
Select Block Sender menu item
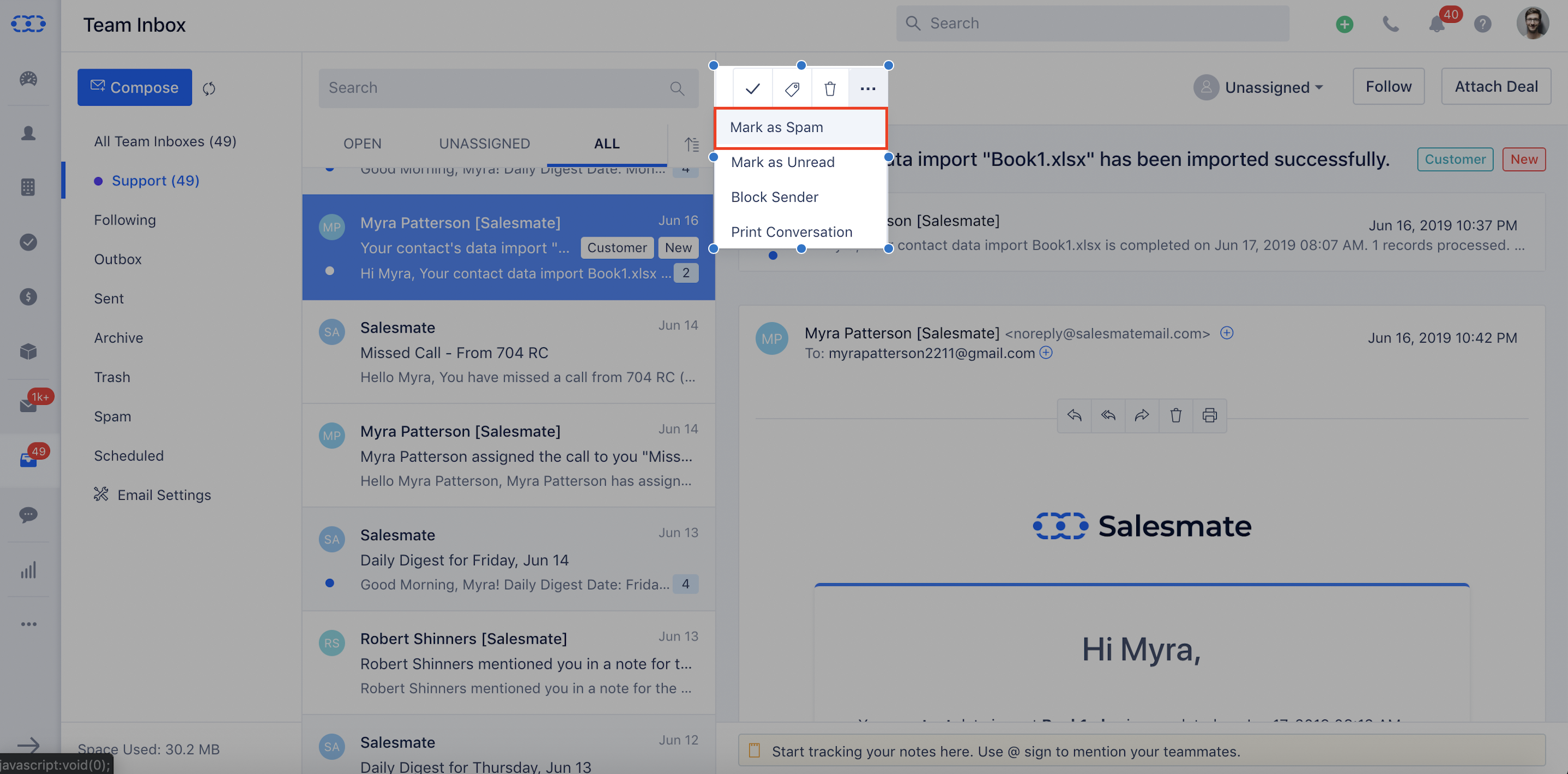coord(800,197)
